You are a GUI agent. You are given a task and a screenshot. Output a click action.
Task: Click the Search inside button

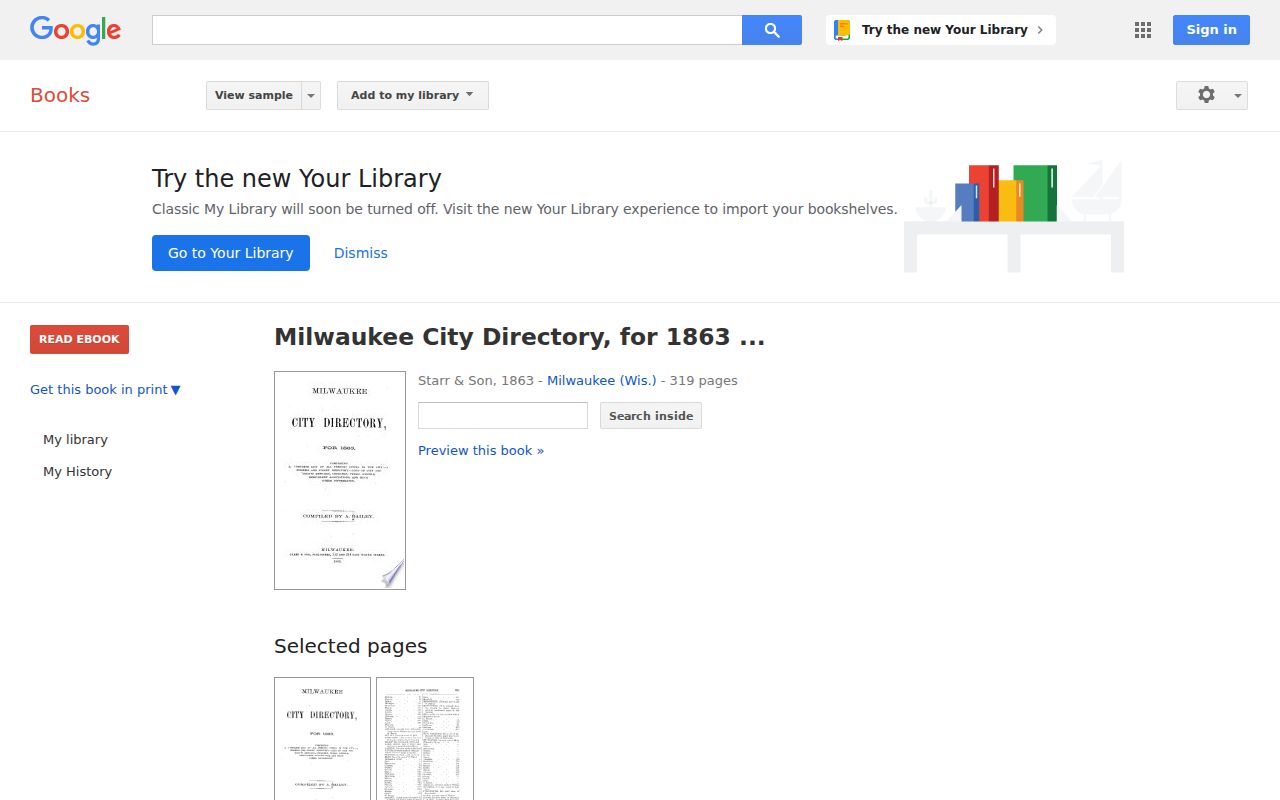[651, 415]
